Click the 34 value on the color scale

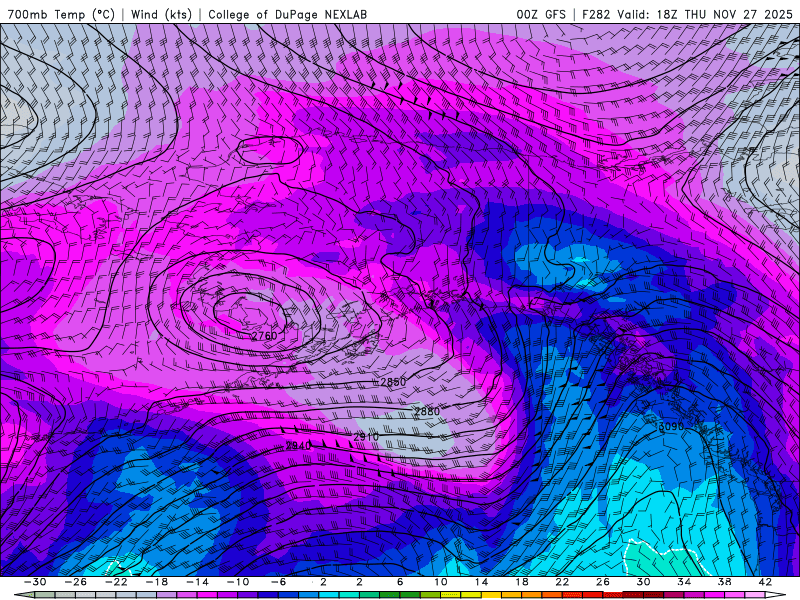point(684,582)
